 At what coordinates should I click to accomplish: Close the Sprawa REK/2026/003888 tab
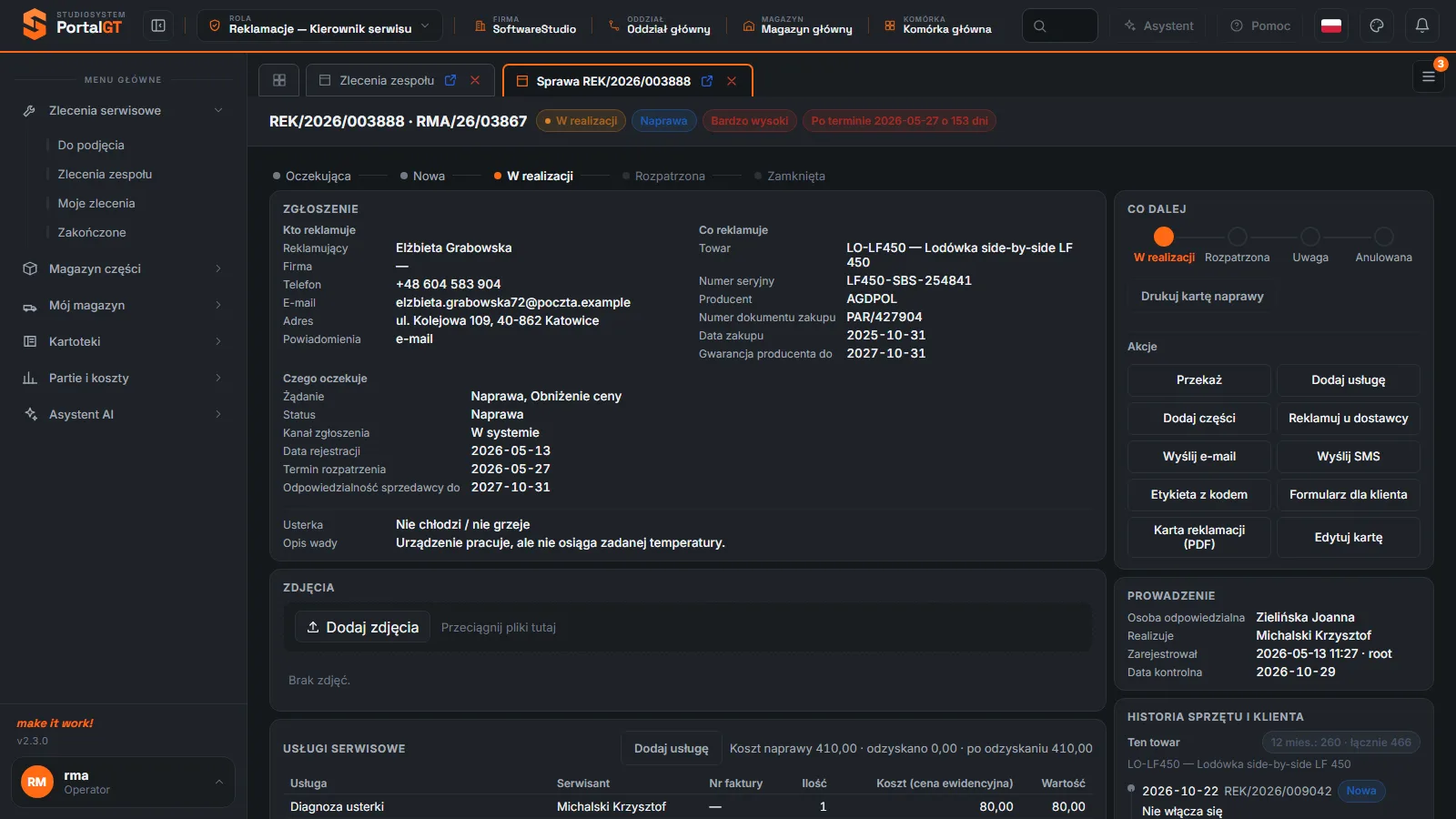732,81
